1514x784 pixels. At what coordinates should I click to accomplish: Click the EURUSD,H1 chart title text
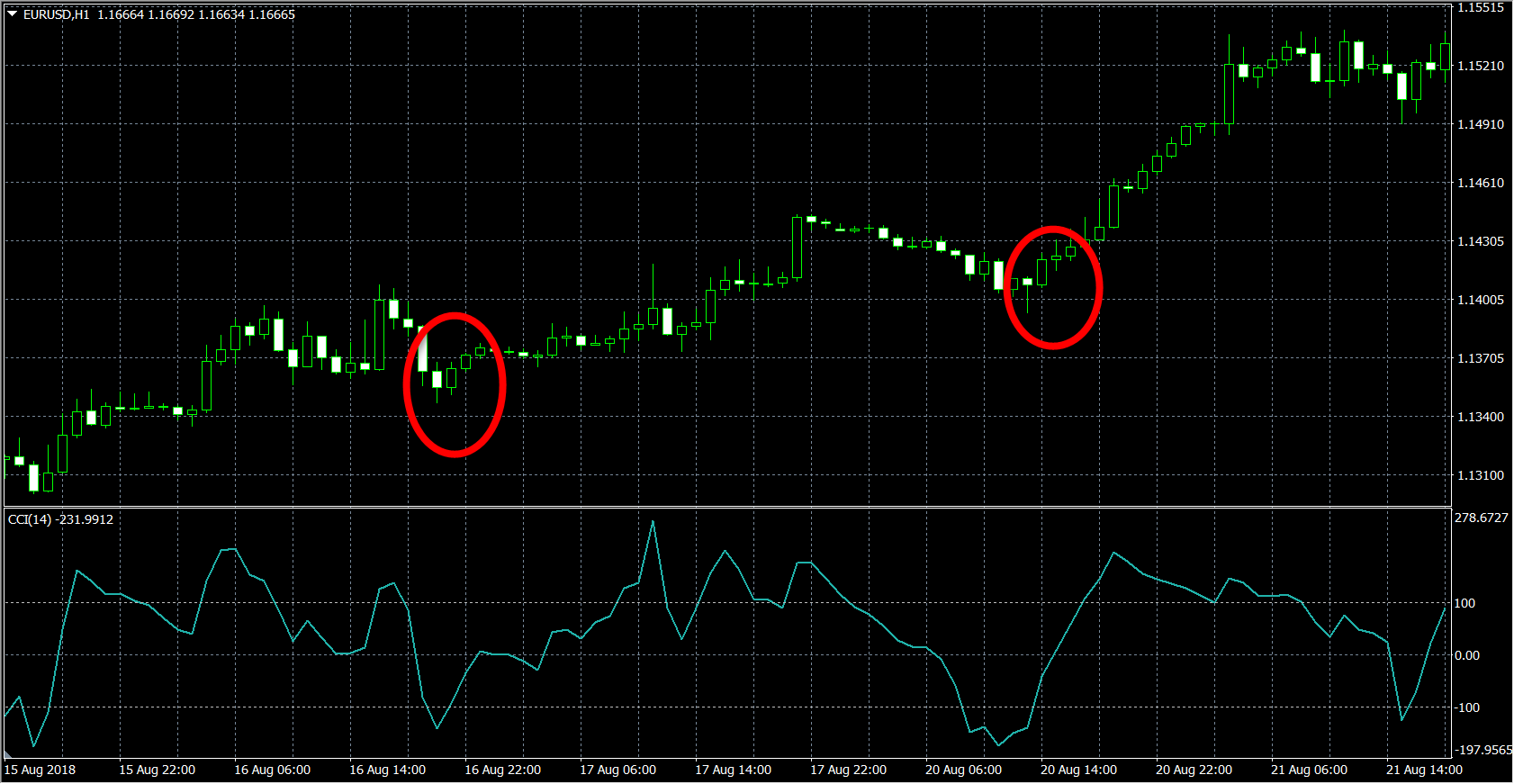tap(56, 14)
